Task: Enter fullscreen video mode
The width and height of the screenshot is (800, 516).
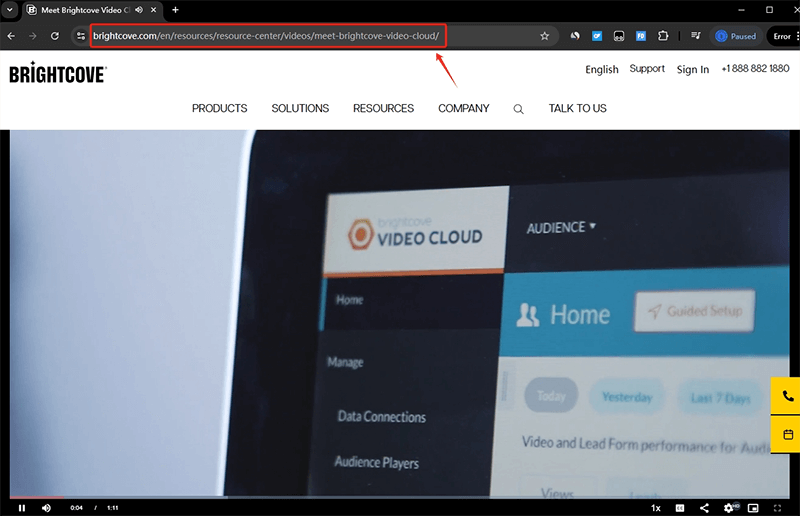Action: tap(778, 508)
